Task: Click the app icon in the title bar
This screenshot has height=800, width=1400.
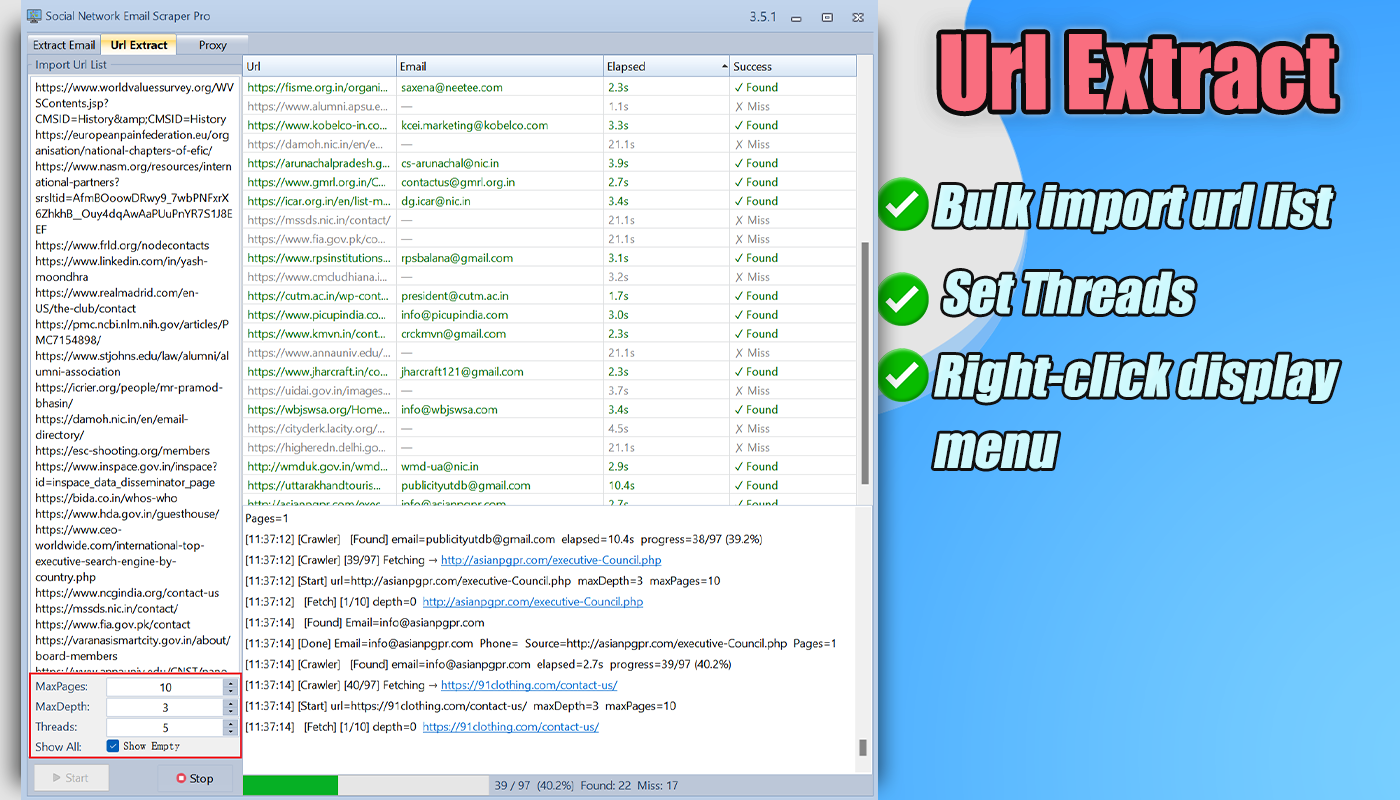Action: point(34,17)
